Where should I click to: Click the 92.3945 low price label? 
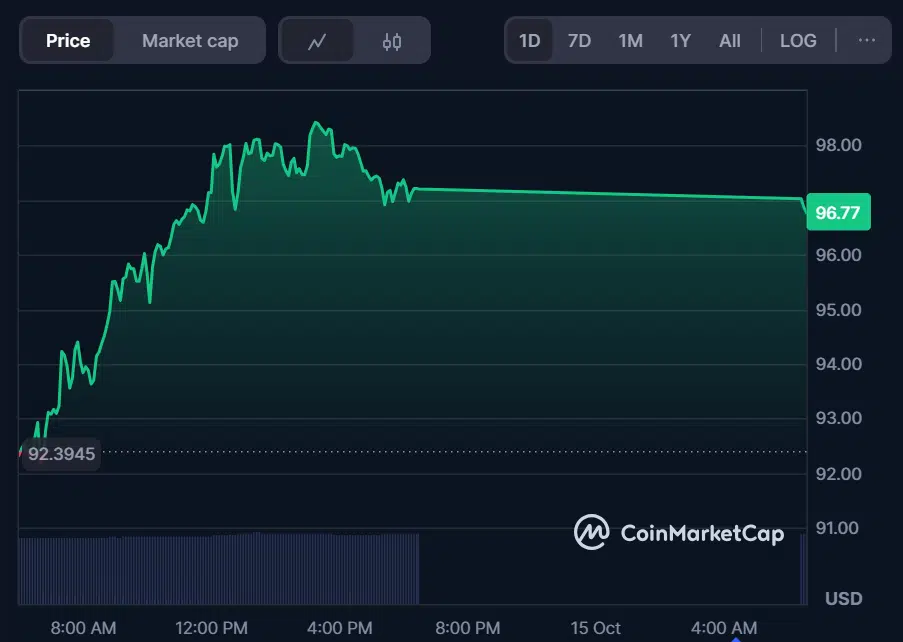point(61,454)
